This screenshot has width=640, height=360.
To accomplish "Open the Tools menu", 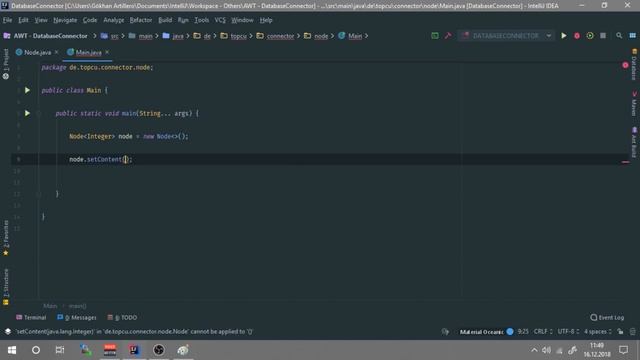I will pyautogui.click(x=202, y=20).
